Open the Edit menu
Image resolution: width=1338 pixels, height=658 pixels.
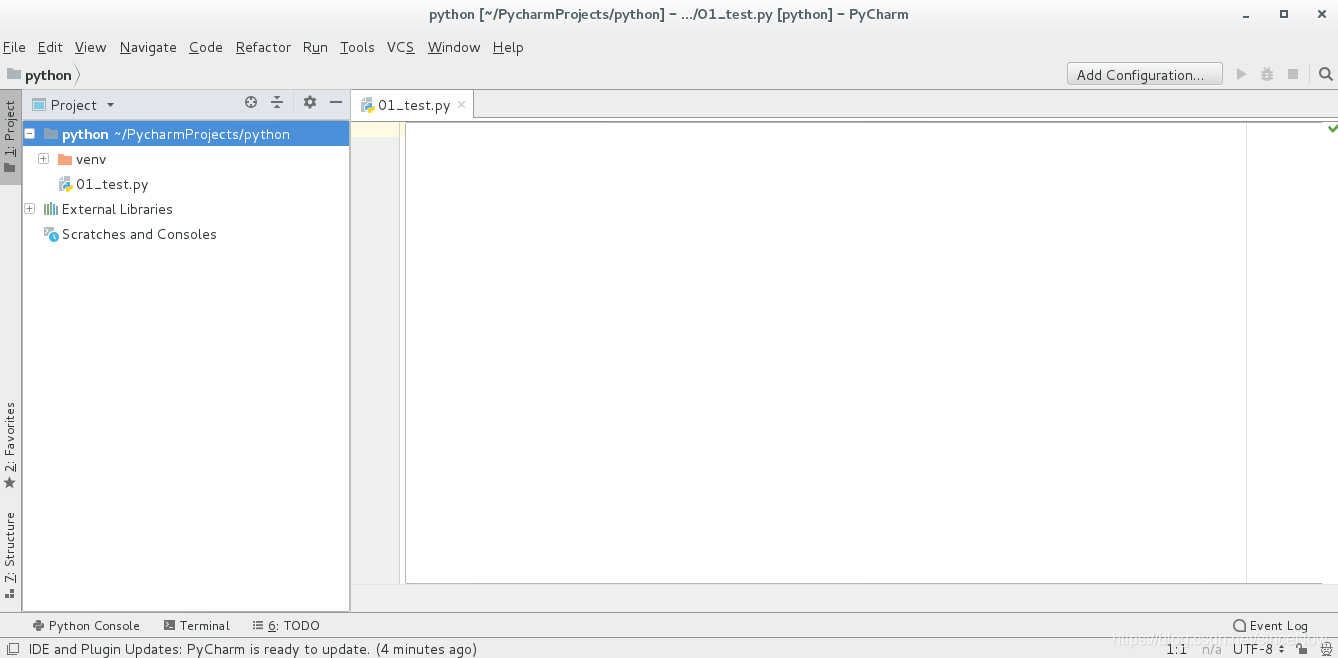click(50, 47)
